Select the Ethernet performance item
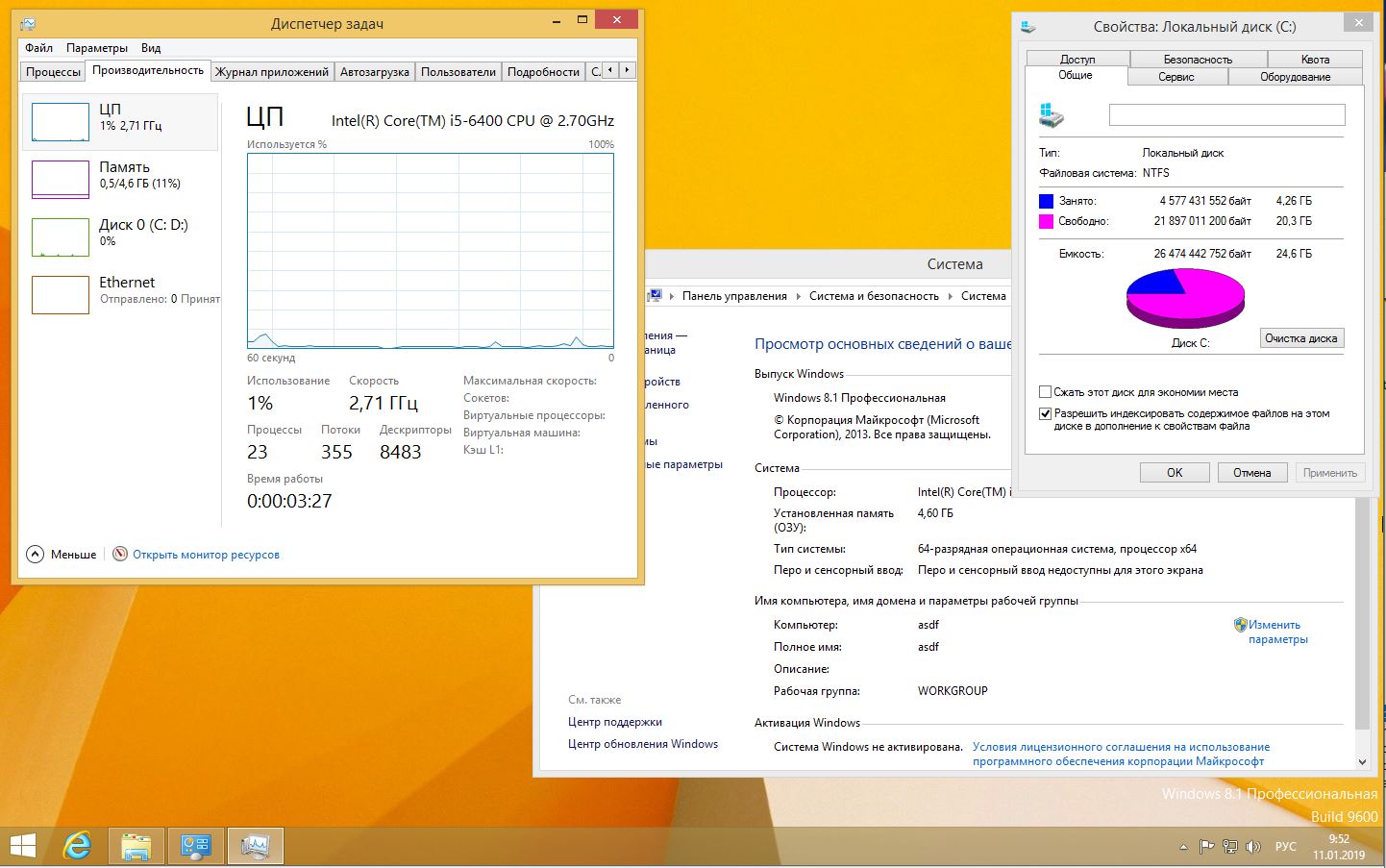The width and height of the screenshot is (1386, 868). 121,295
